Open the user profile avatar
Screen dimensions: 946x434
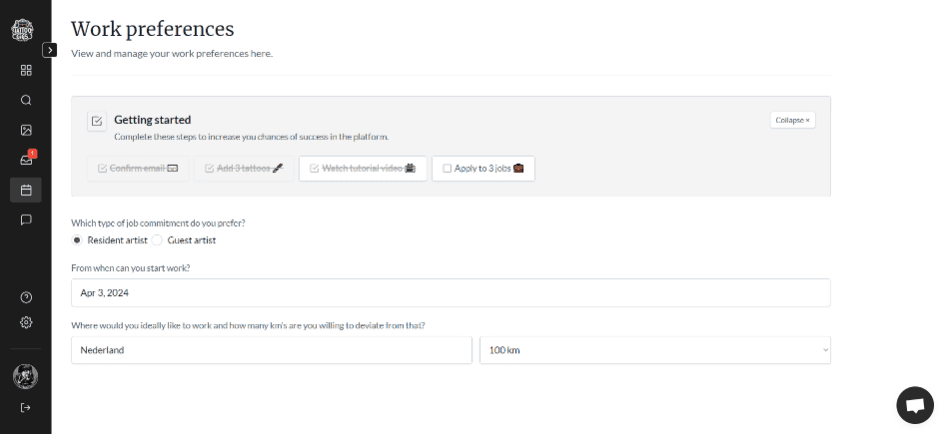tap(25, 377)
